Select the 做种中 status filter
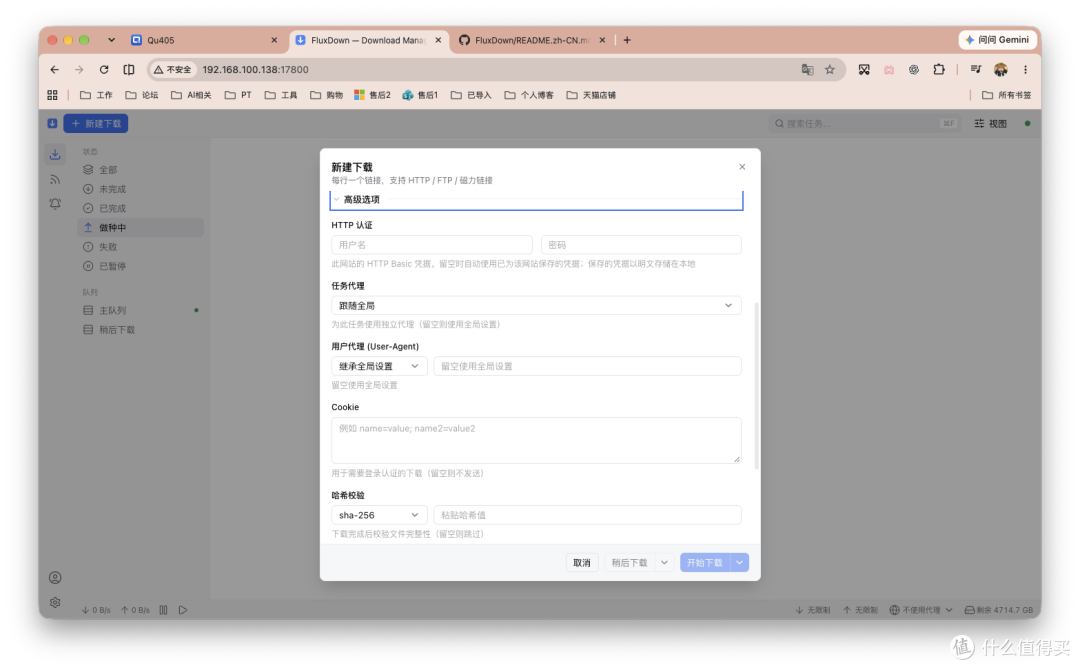The image size is (1080, 670). point(141,227)
